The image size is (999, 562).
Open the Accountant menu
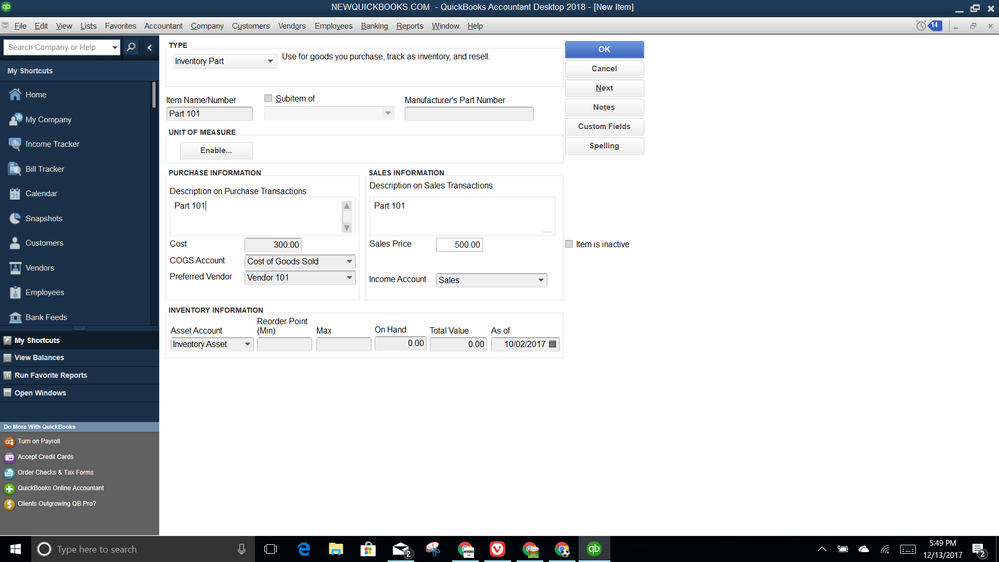click(163, 26)
